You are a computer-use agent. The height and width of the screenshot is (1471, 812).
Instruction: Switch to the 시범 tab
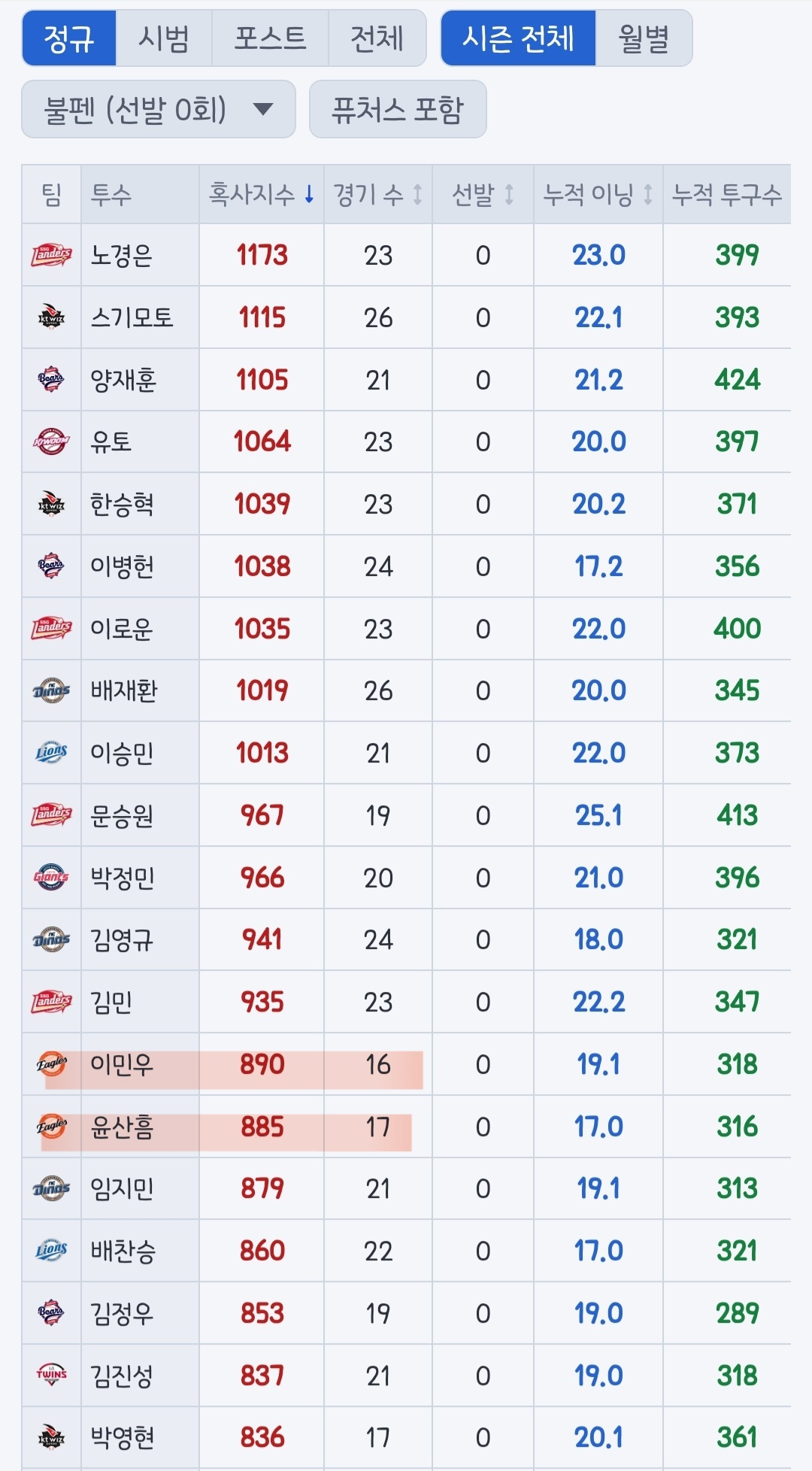[x=164, y=38]
